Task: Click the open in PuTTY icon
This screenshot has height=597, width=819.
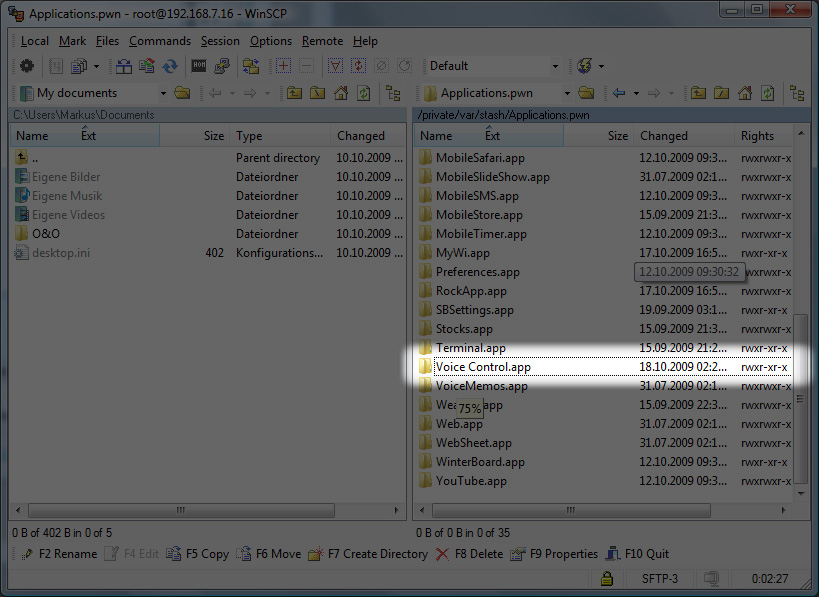Action: [x=221, y=66]
